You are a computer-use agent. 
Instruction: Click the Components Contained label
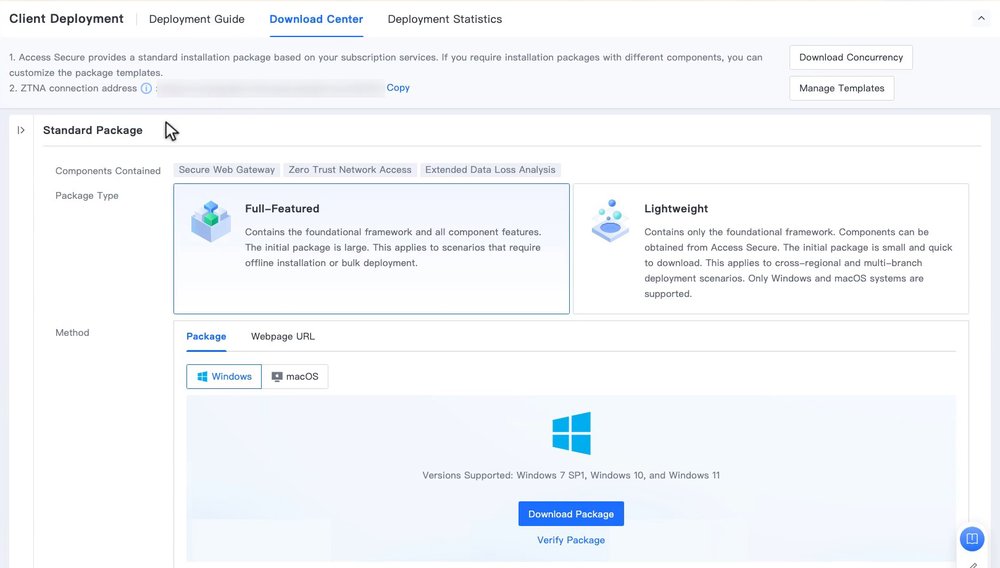click(x=108, y=171)
